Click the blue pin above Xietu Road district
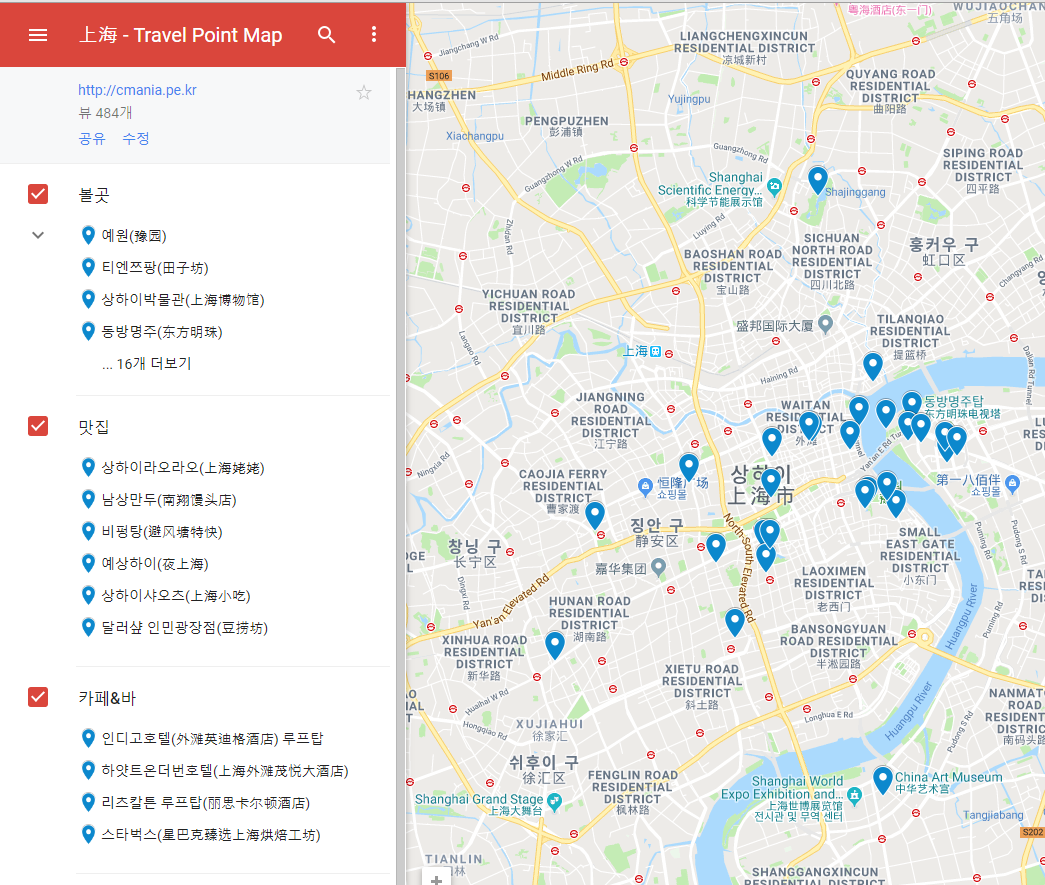Screen dimensions: 1045x885 (x=734, y=622)
